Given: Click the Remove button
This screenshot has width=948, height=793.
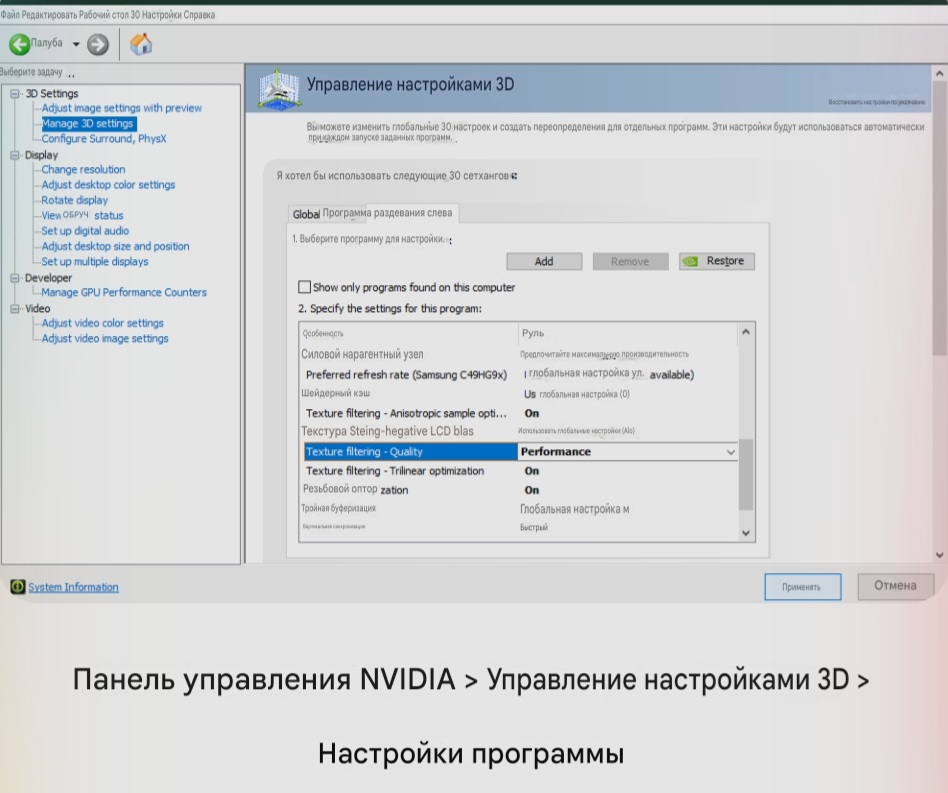Looking at the screenshot, I should pyautogui.click(x=631, y=261).
